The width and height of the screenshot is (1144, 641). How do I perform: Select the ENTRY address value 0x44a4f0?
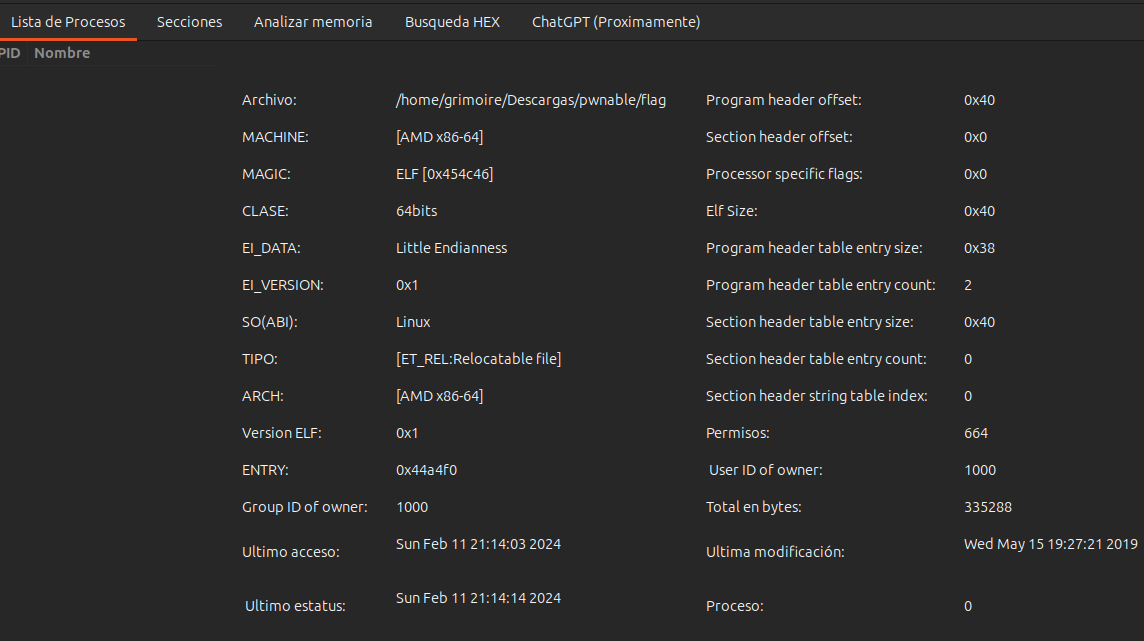tap(433, 470)
